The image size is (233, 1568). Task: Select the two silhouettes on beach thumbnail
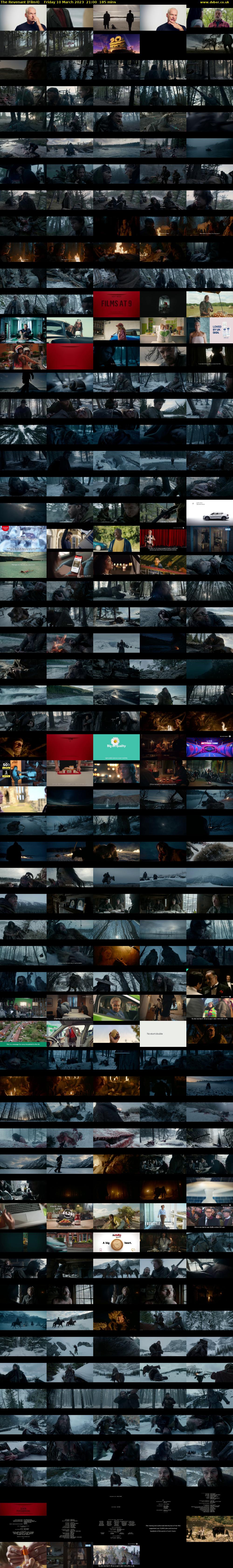pyautogui.click(x=116, y=18)
